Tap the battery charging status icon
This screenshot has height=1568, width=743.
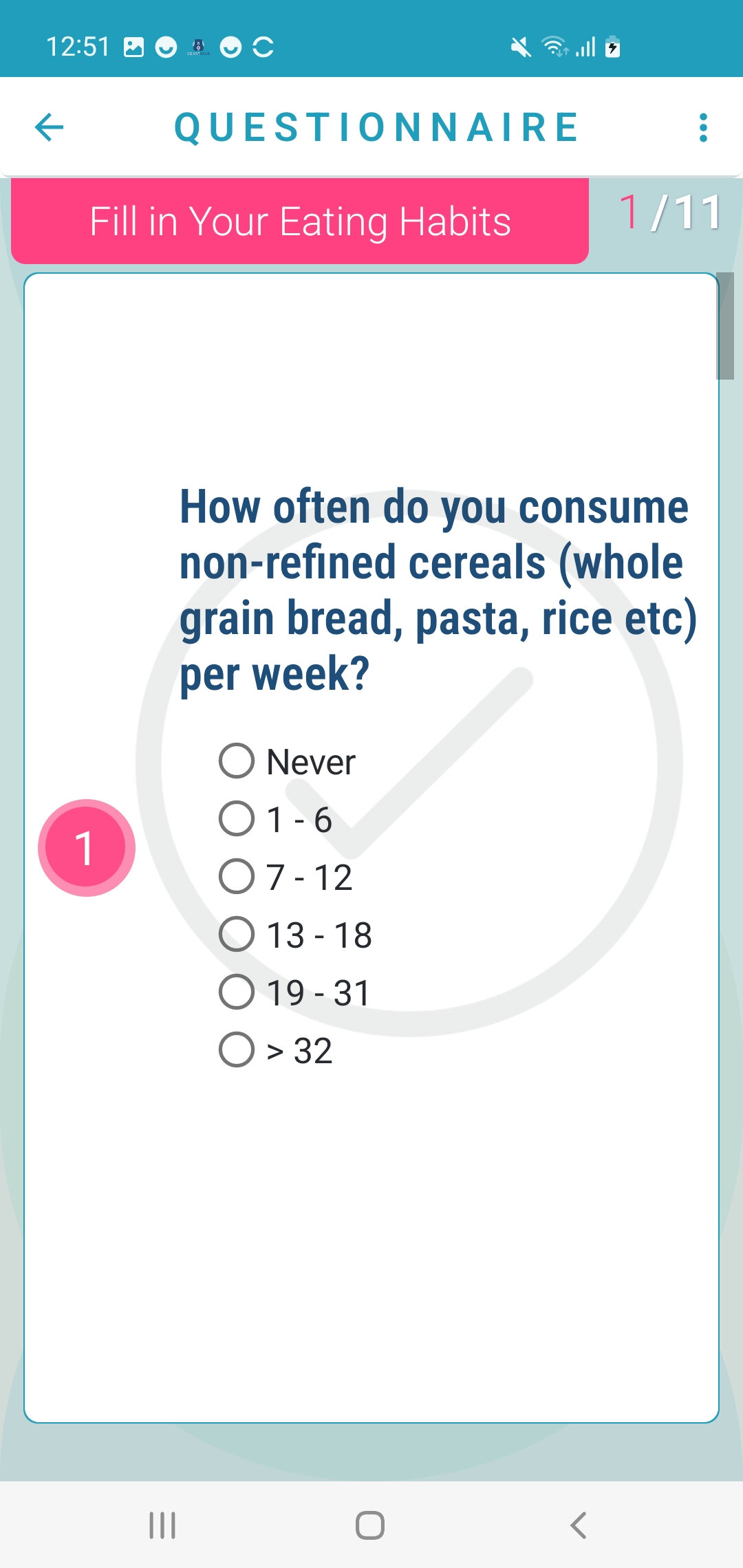click(612, 47)
